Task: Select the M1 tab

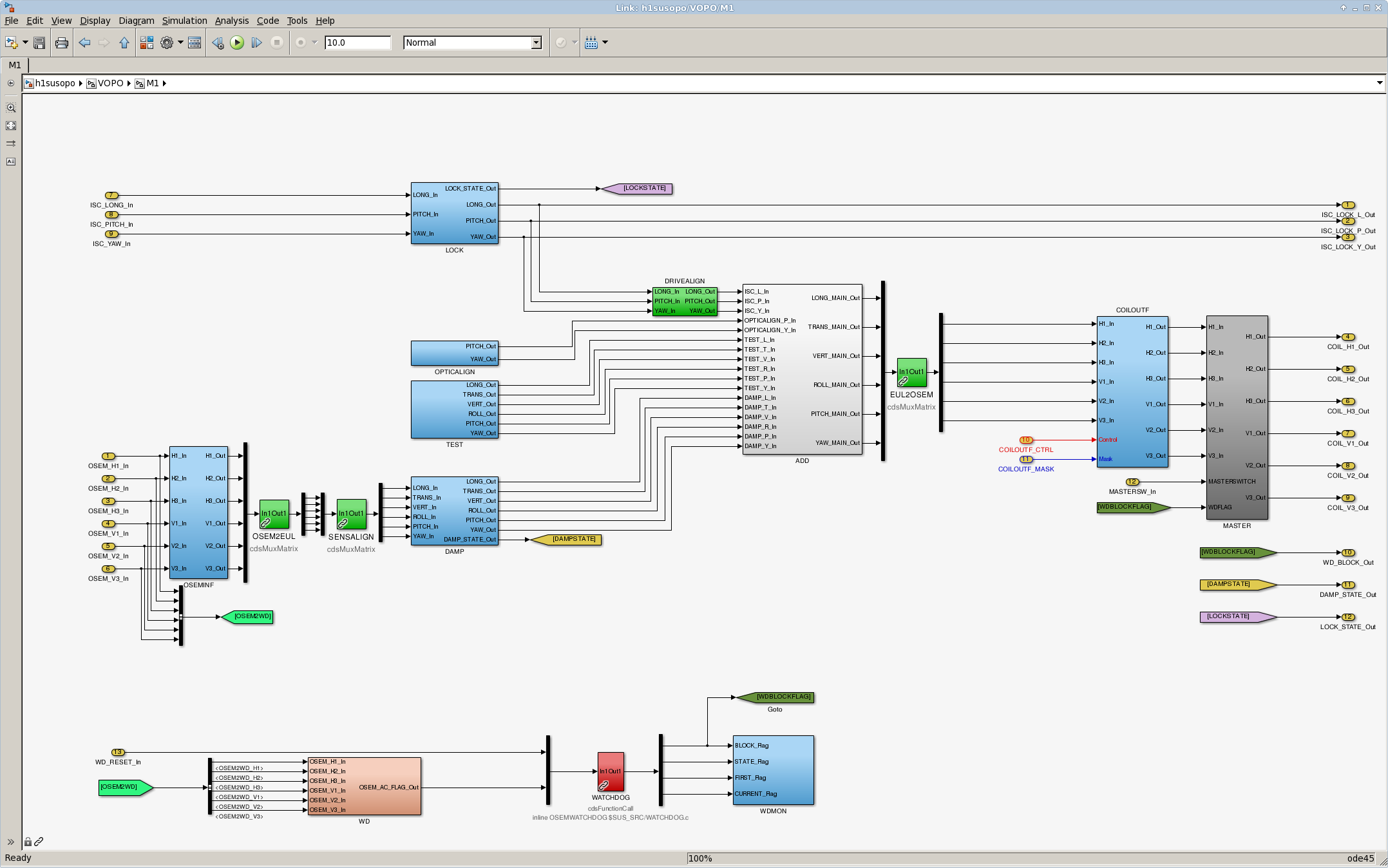Action: pyautogui.click(x=15, y=65)
